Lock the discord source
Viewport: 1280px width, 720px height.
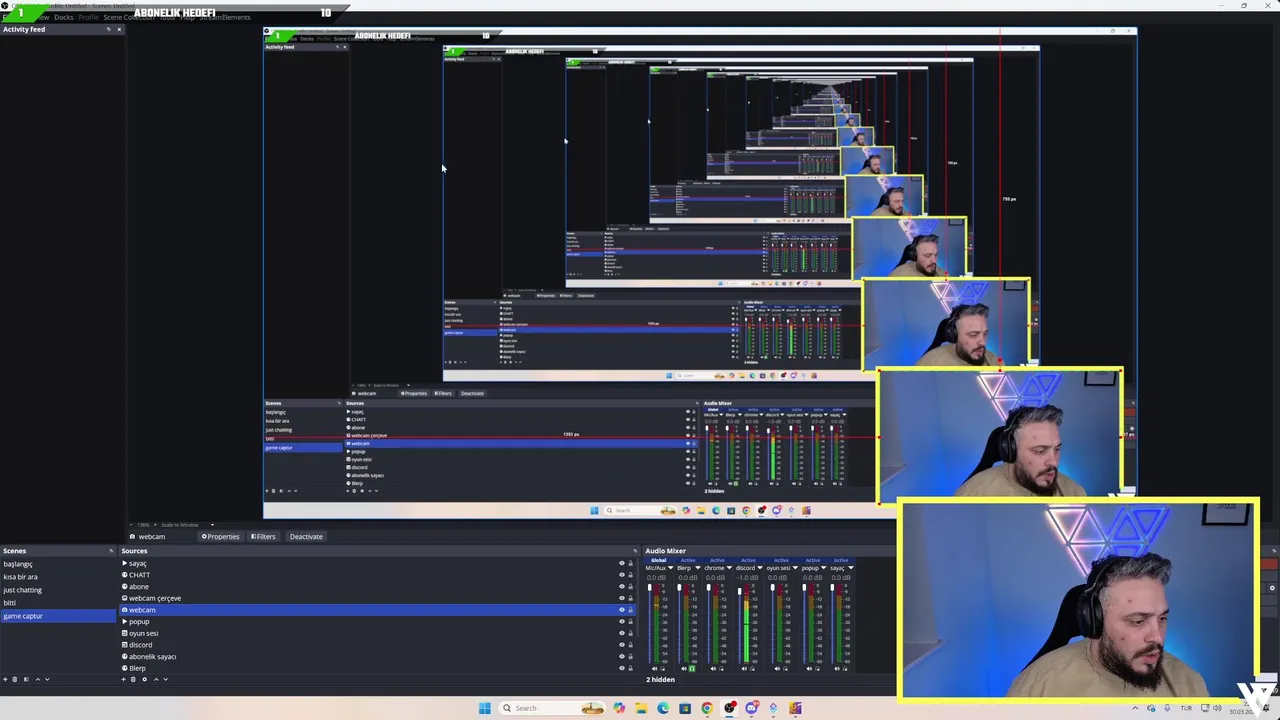click(630, 645)
